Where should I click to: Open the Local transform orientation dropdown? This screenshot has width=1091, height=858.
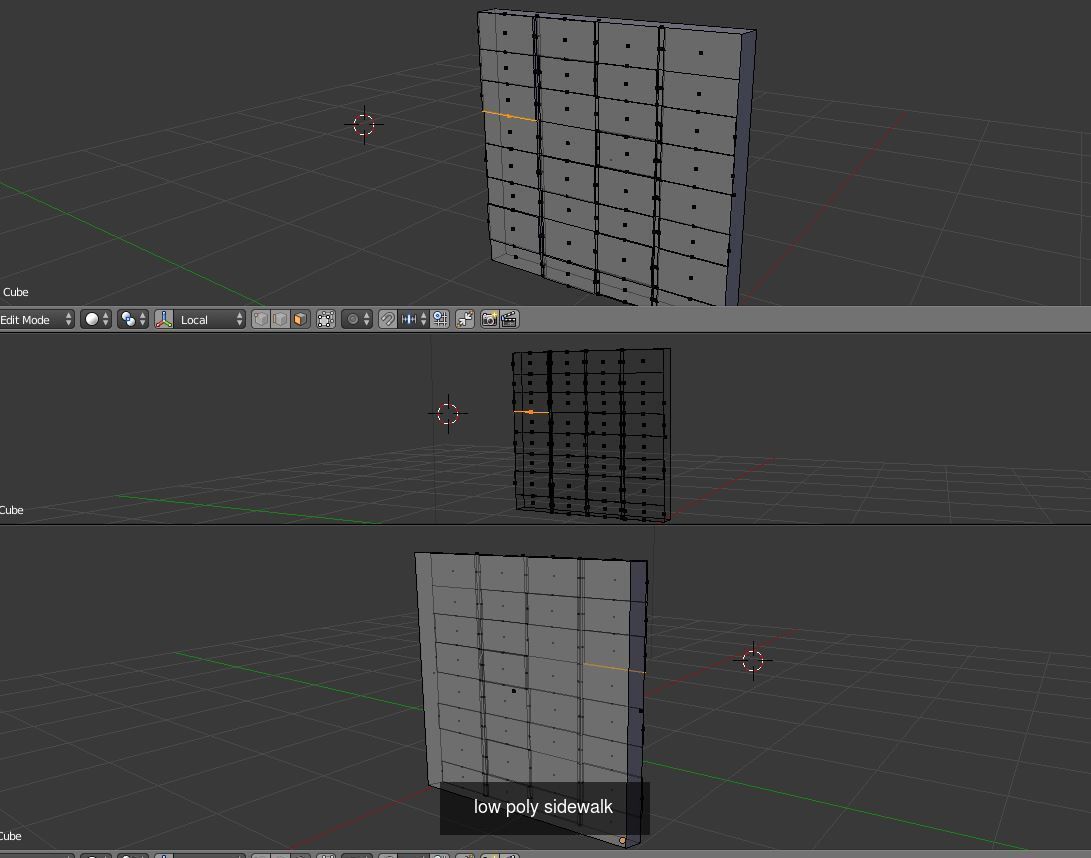click(x=209, y=319)
